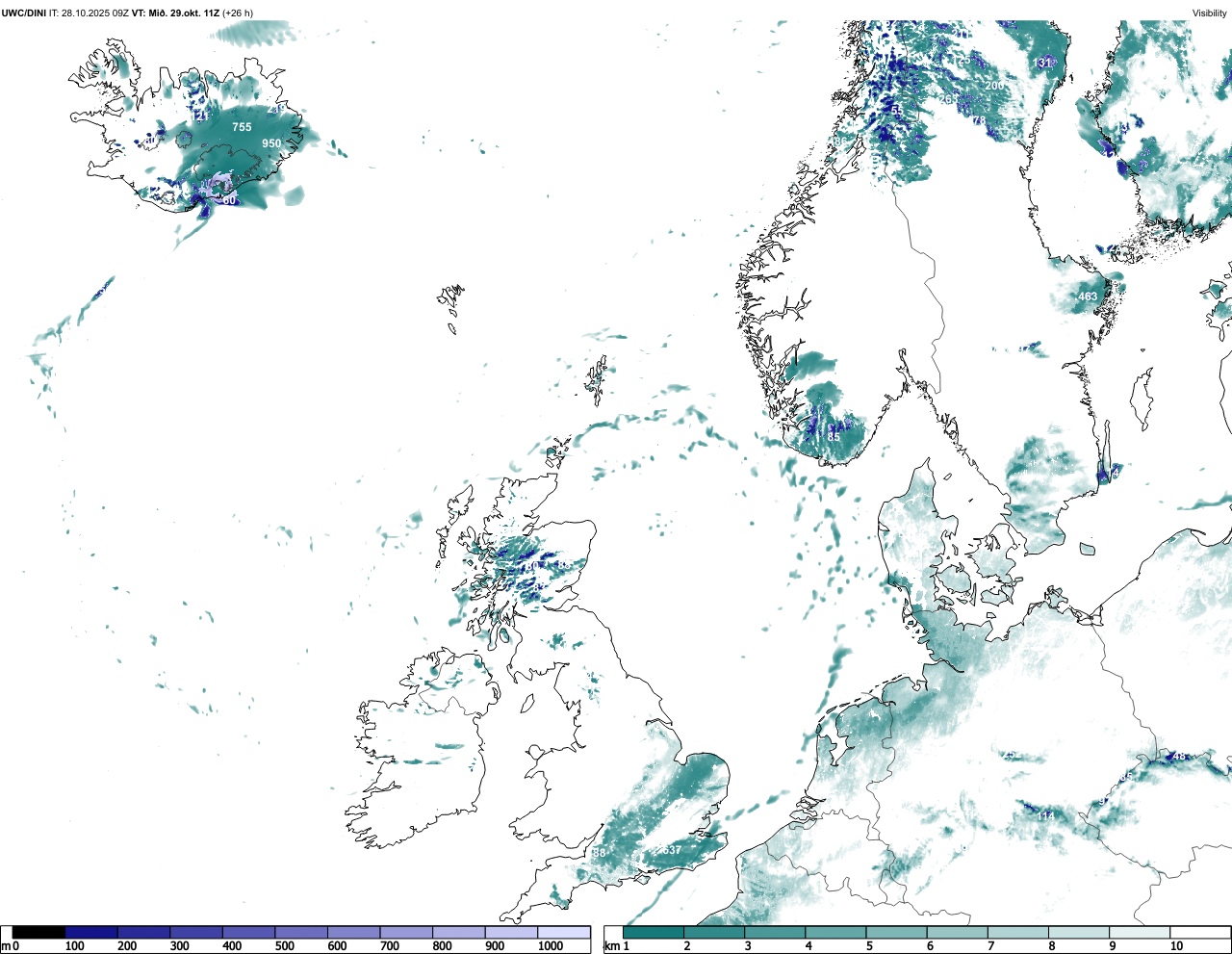Image resolution: width=1232 pixels, height=954 pixels.
Task: Click the '114' value over Germany
Action: coord(1044,816)
